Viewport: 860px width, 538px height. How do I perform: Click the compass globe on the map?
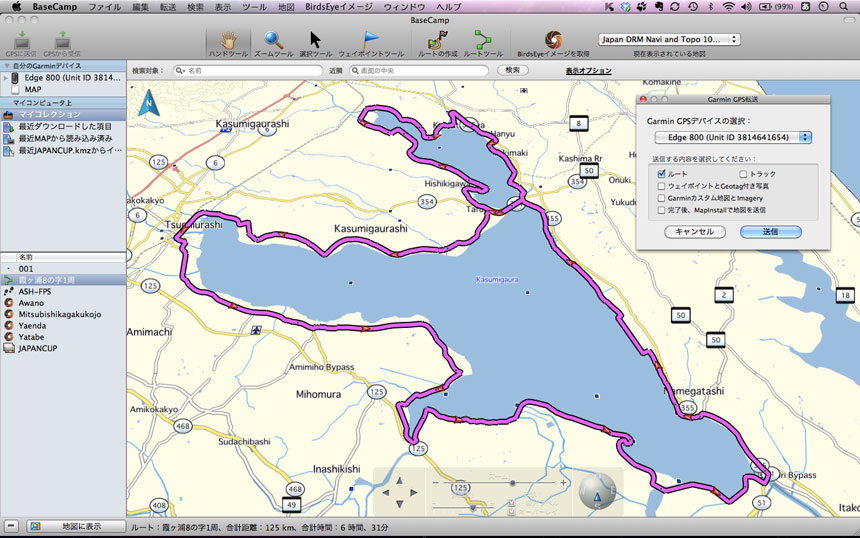pos(597,491)
